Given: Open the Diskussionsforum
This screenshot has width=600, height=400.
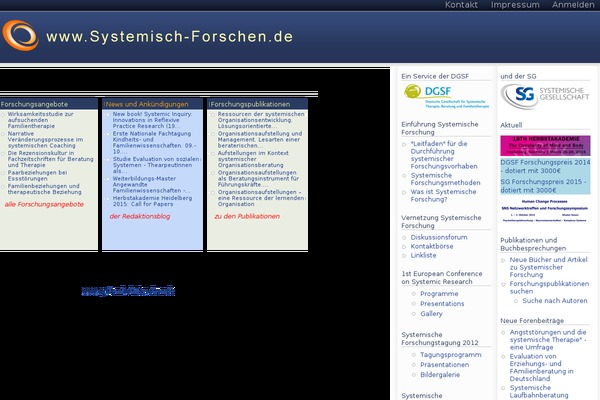Looking at the screenshot, I should [x=439, y=237].
